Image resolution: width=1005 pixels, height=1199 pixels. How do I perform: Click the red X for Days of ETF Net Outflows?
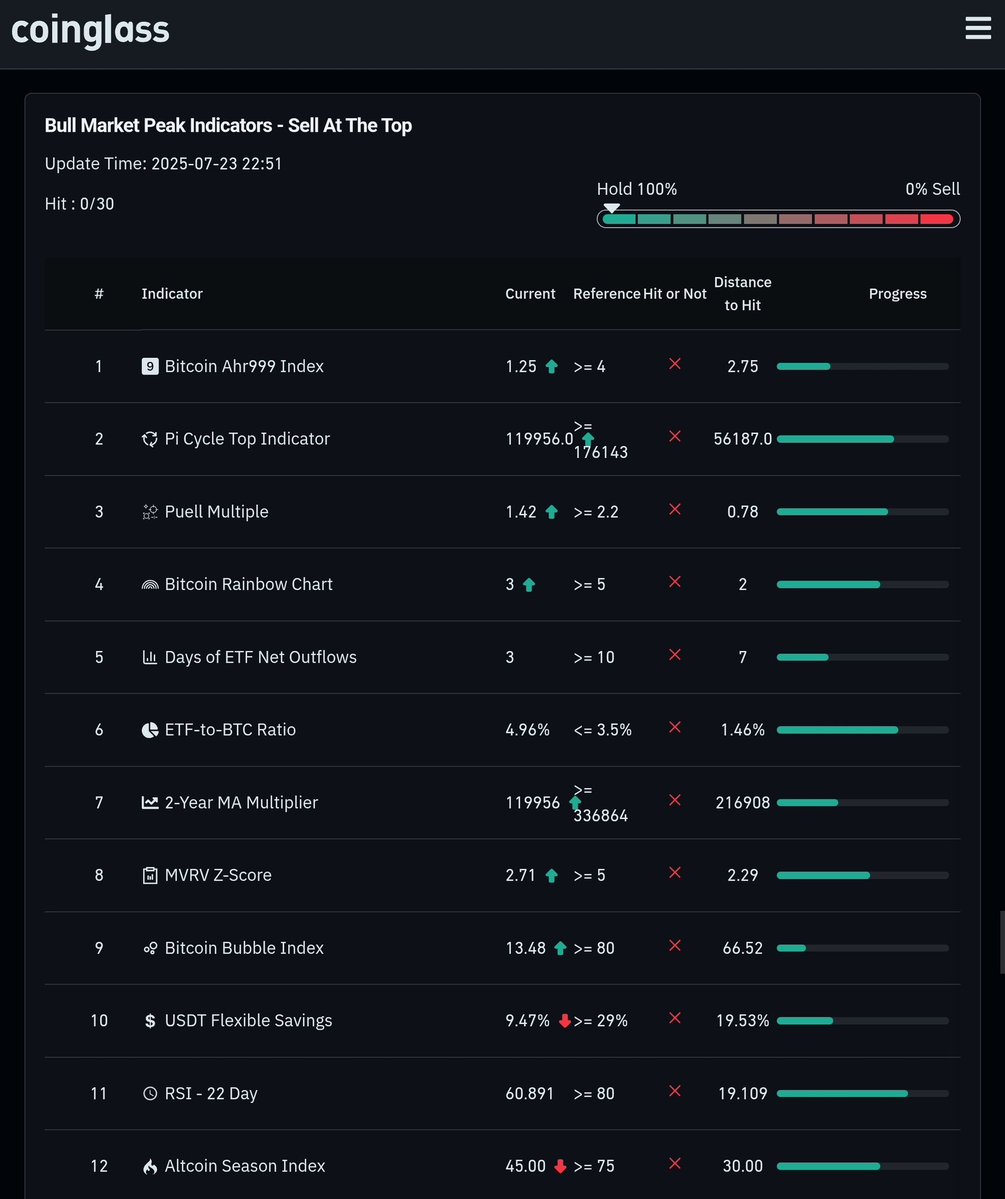675,655
